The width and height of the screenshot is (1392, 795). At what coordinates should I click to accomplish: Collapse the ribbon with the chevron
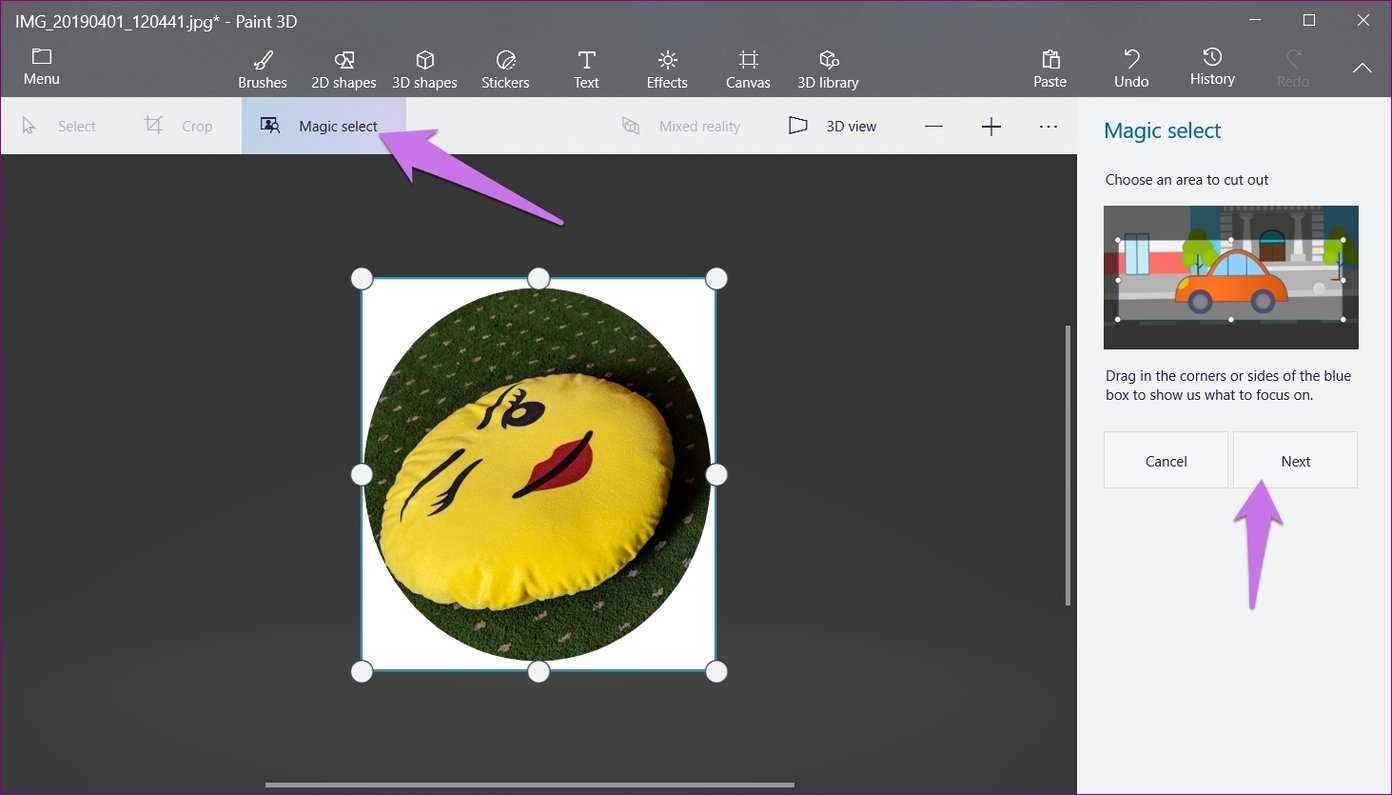[1362, 68]
